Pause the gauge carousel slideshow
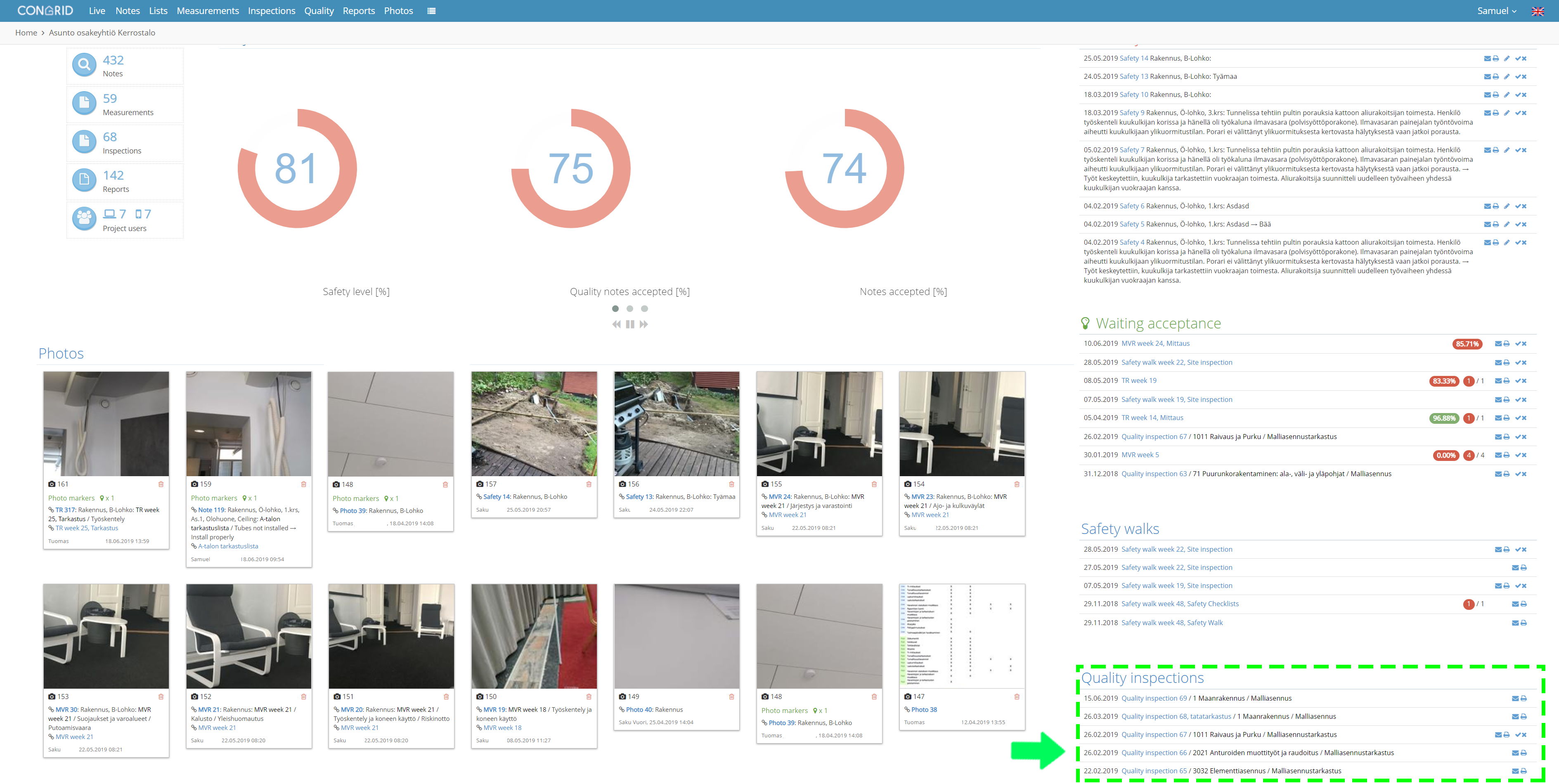 pyautogui.click(x=630, y=324)
